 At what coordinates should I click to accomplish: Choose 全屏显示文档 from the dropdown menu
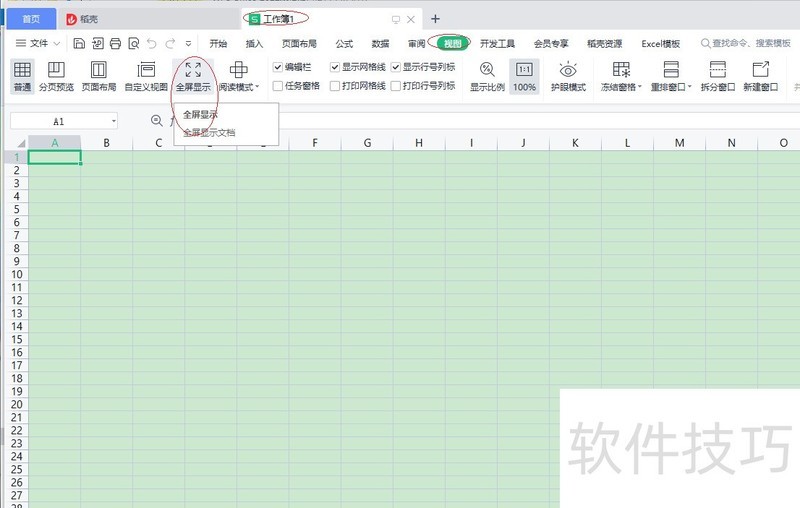pos(209,132)
